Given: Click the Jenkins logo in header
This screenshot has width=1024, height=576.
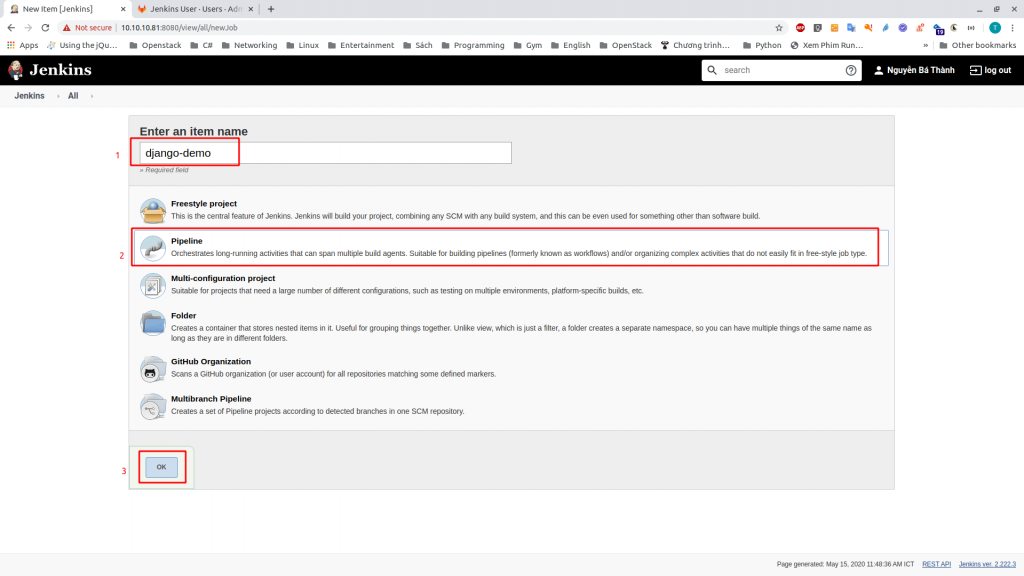Looking at the screenshot, I should pos(50,70).
